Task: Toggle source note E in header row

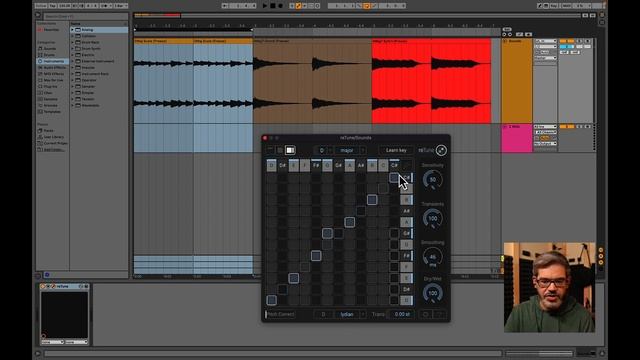Action: pos(293,165)
